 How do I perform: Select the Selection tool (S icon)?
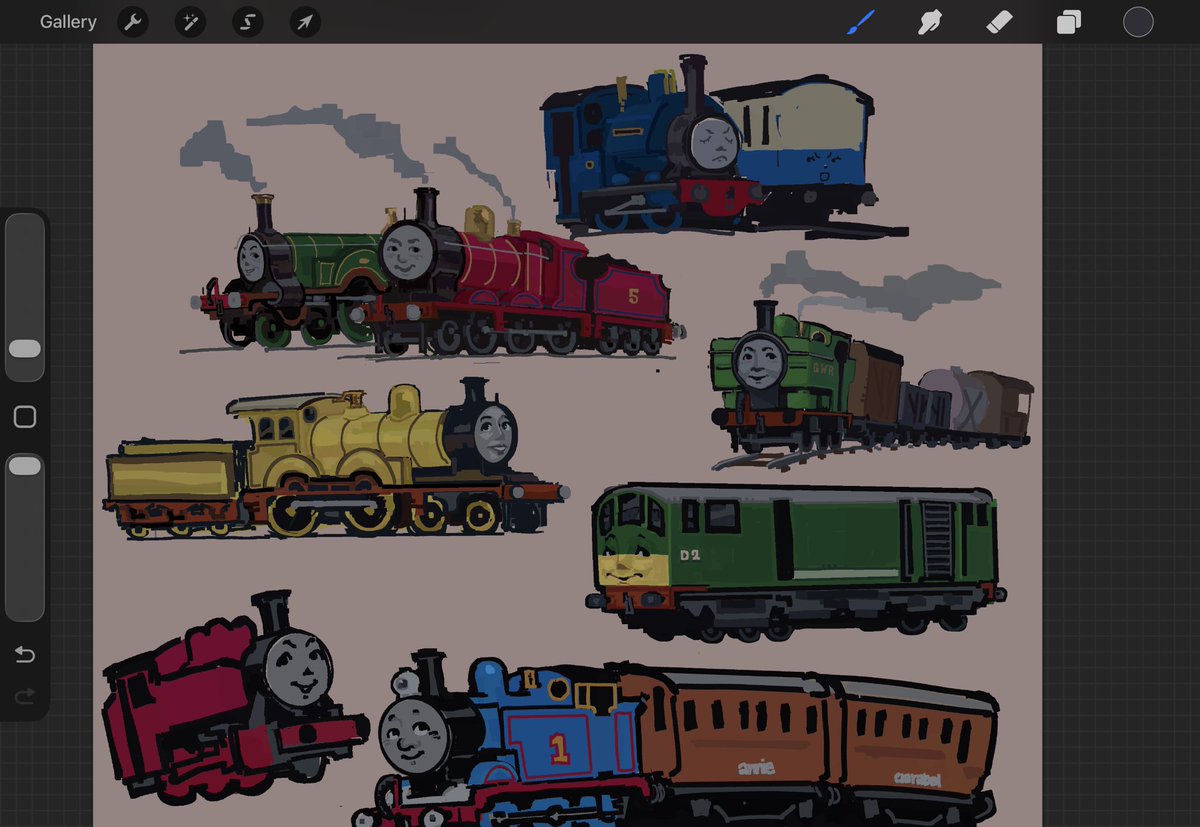point(248,22)
